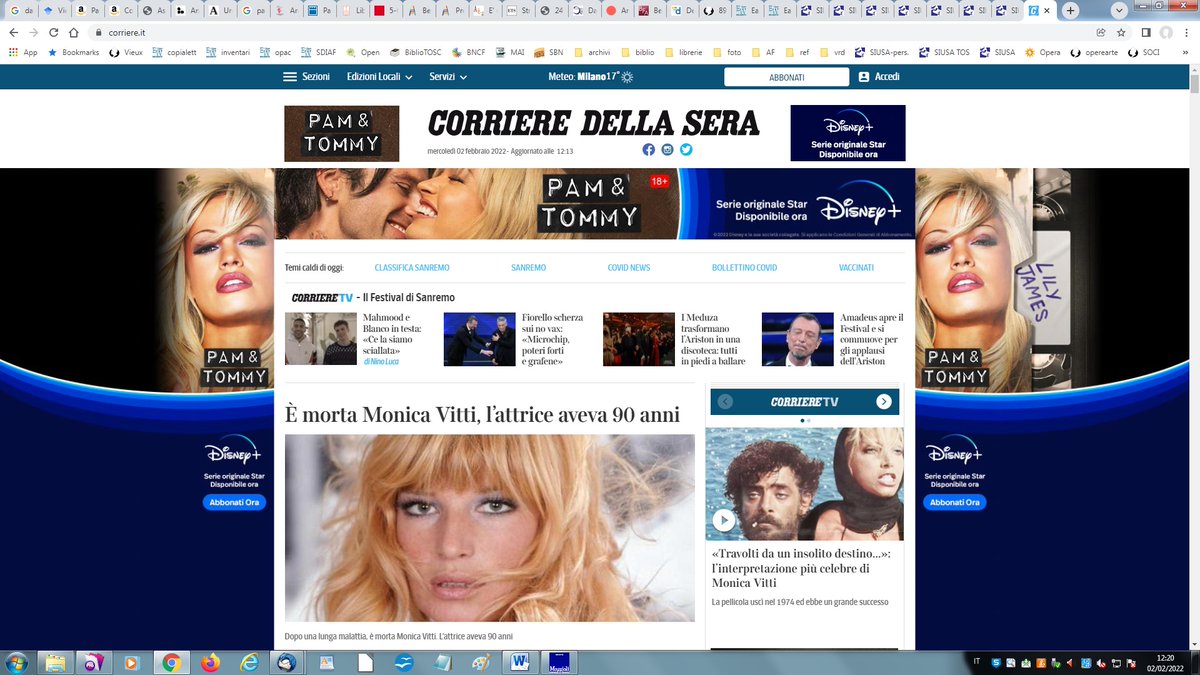Select the VACCINATI topic
This screenshot has height=675, width=1200.
(x=856, y=268)
